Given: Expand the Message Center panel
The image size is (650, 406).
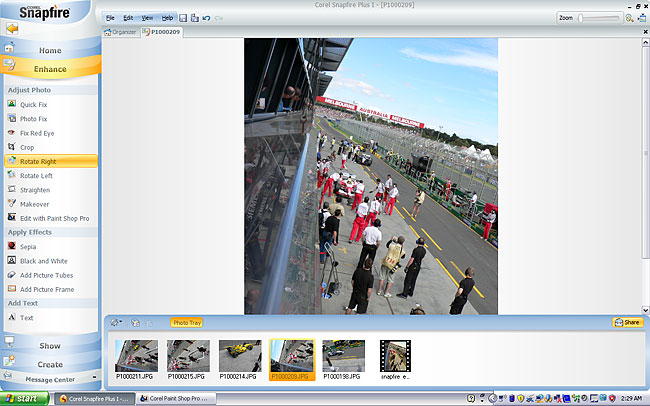Looking at the screenshot, I should pos(50,379).
